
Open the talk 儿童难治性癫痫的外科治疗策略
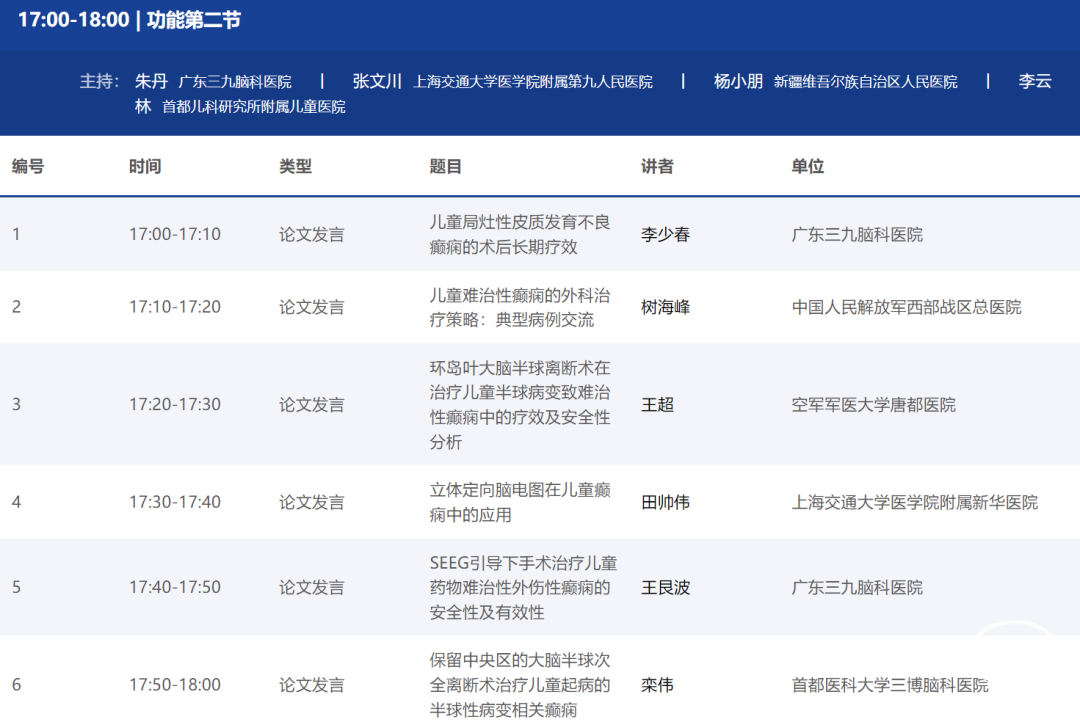(x=519, y=307)
